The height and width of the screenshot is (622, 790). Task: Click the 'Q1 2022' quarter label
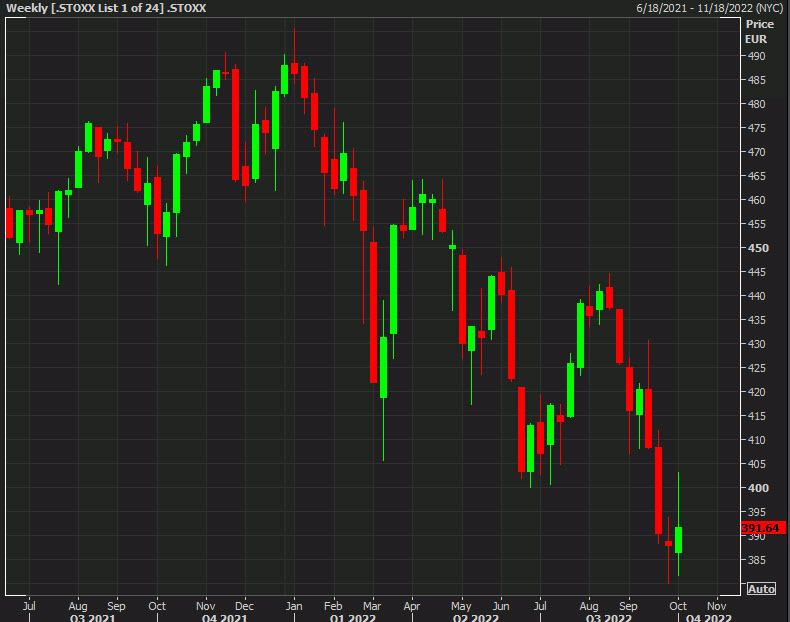352,617
